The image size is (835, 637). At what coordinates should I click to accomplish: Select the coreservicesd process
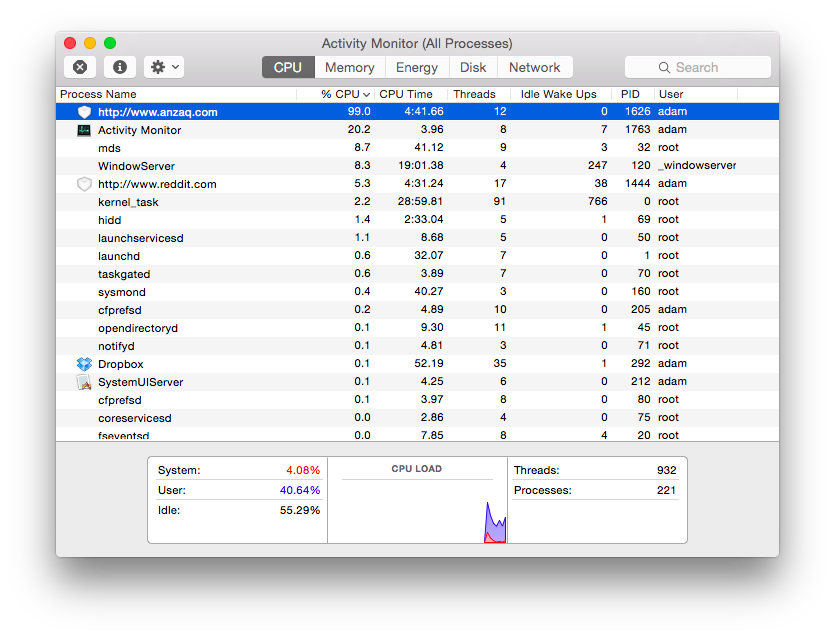tap(135, 418)
